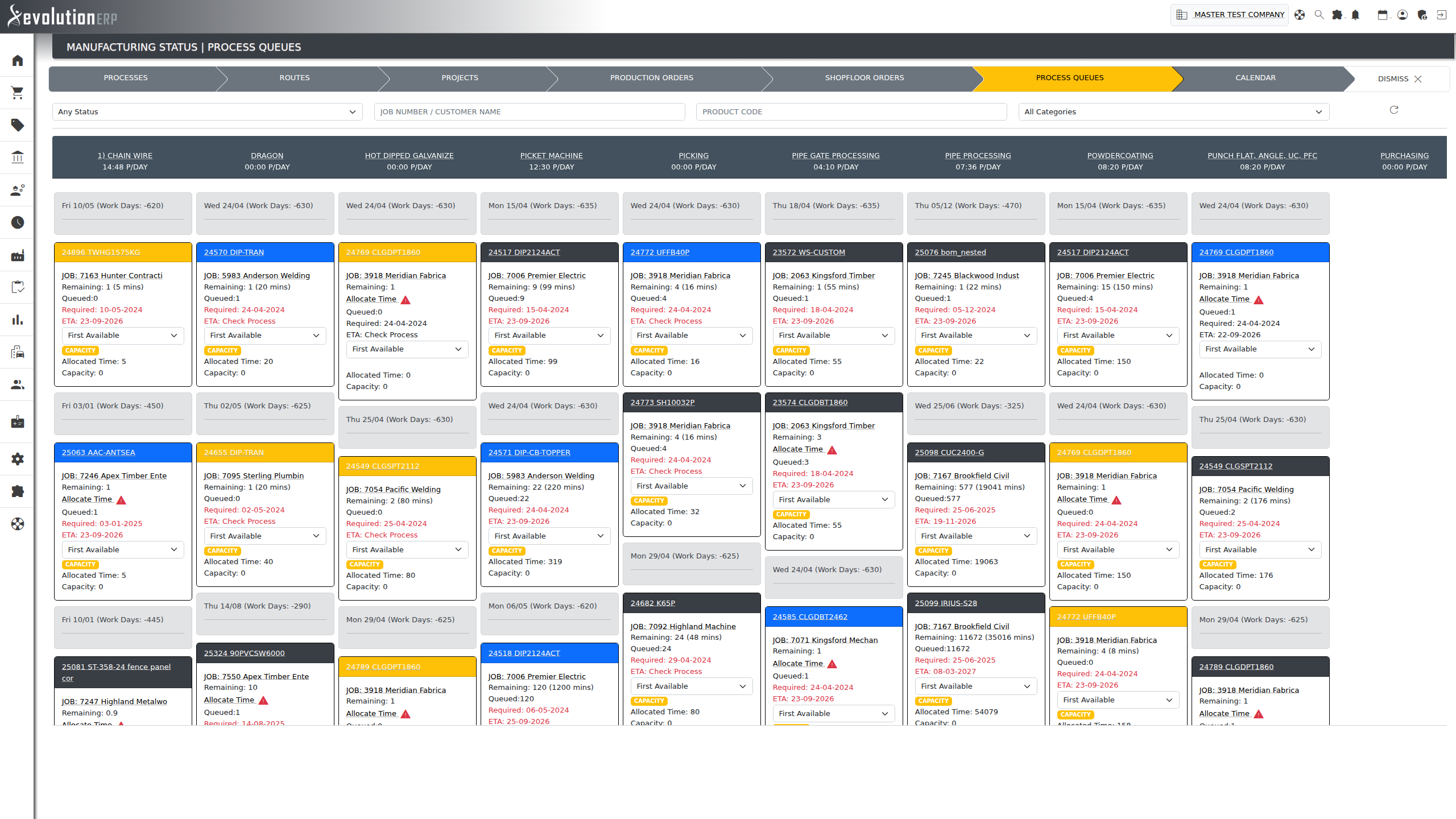Open the Home icon in the sidebar

(x=18, y=60)
